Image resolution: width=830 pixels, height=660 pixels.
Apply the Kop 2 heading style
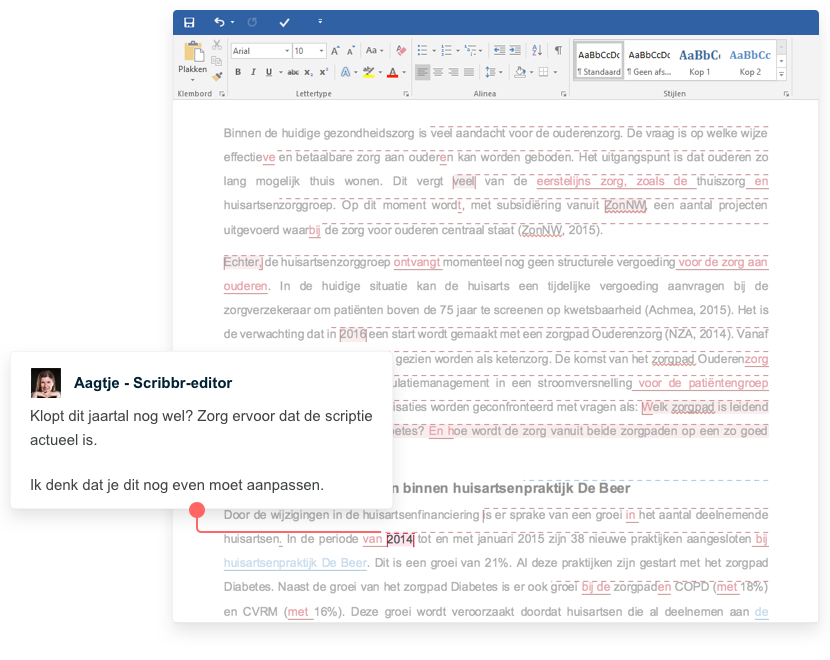[750, 61]
